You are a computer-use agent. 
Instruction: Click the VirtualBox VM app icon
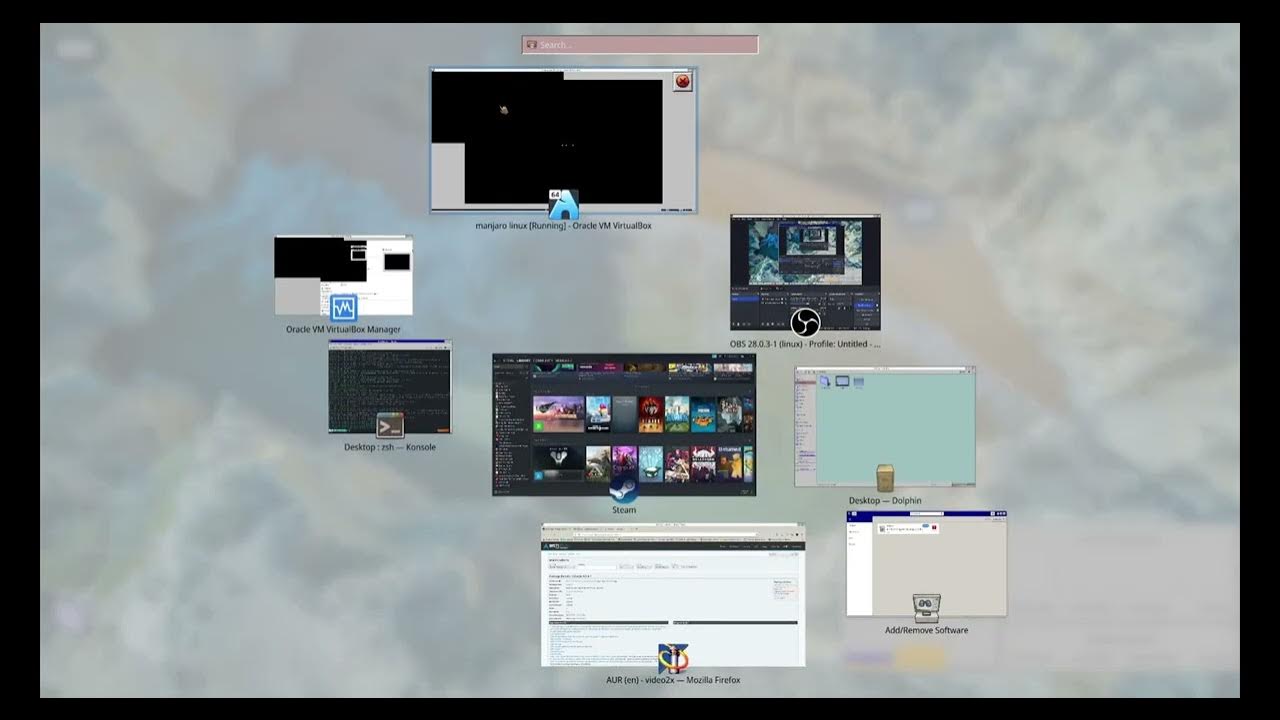(x=563, y=204)
